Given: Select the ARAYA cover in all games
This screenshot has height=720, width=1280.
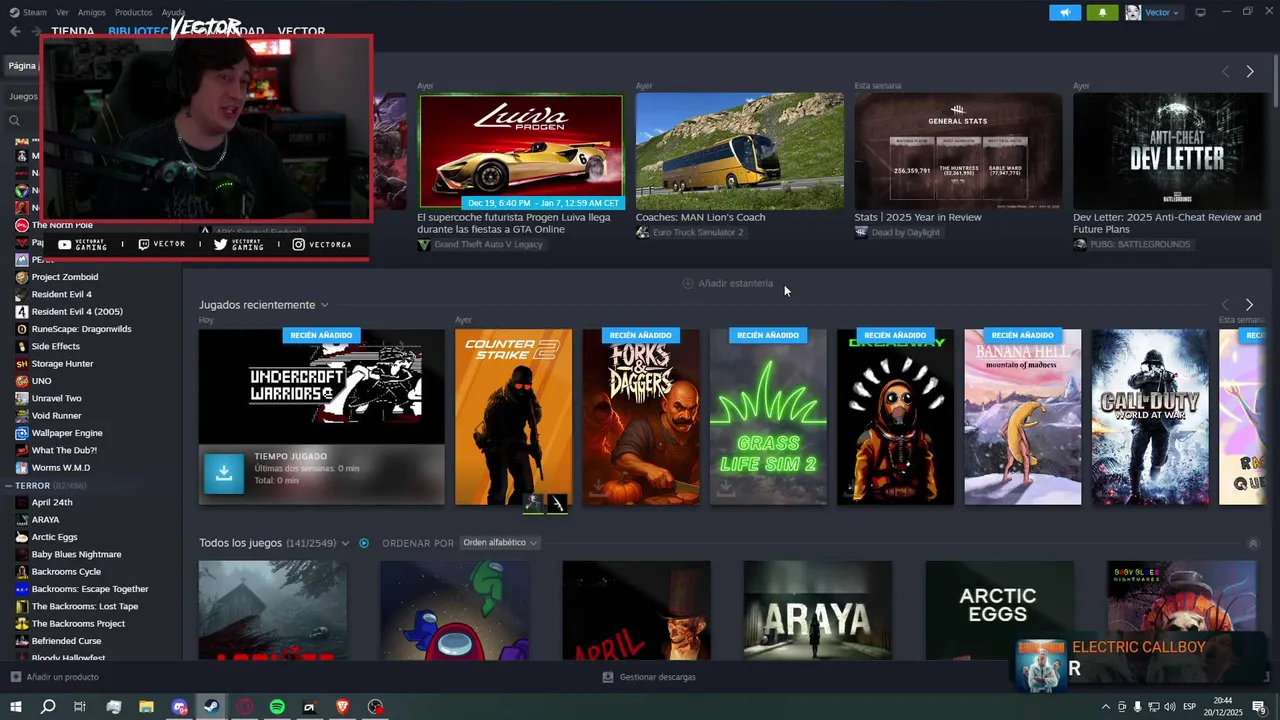Looking at the screenshot, I should pos(818,610).
